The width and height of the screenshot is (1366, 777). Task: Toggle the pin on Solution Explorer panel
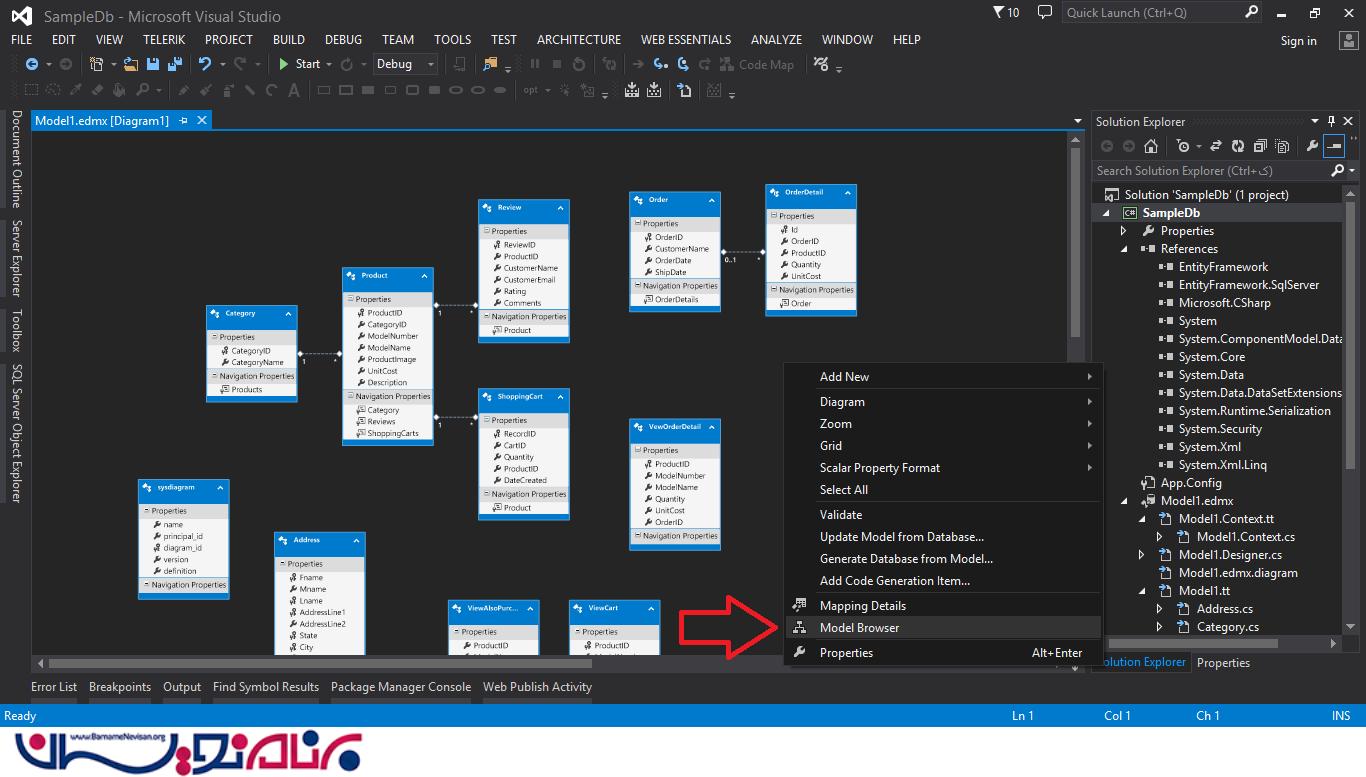[1331, 121]
